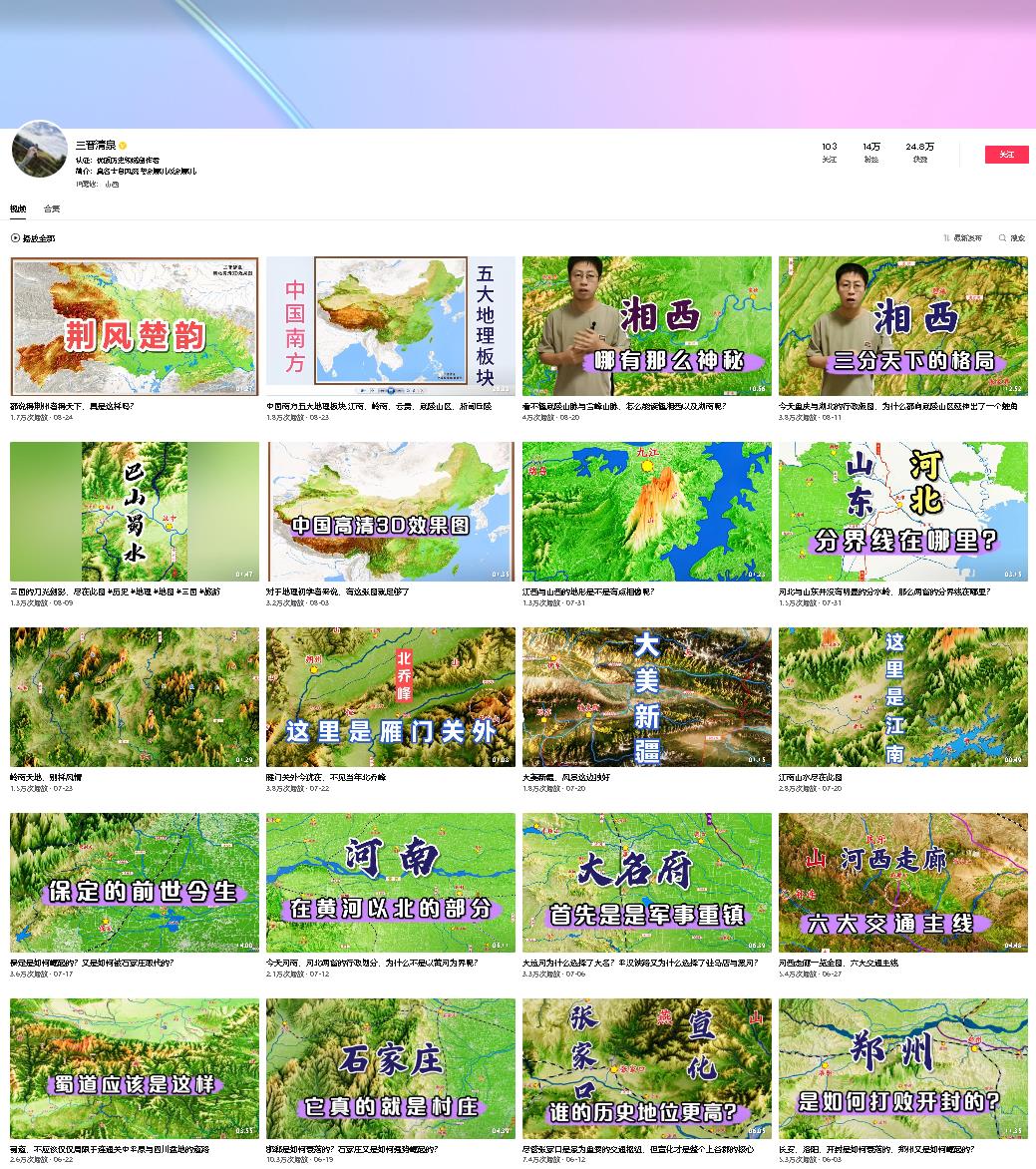Open the 湘西 哪有那么神秘 video
This screenshot has width=1036, height=1169.
point(646,326)
